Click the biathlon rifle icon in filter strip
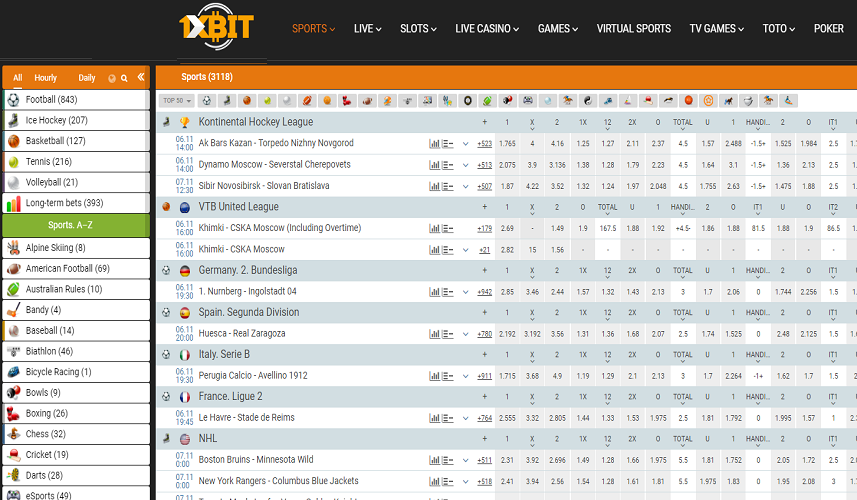The image size is (857, 500). pyautogui.click(x=407, y=101)
